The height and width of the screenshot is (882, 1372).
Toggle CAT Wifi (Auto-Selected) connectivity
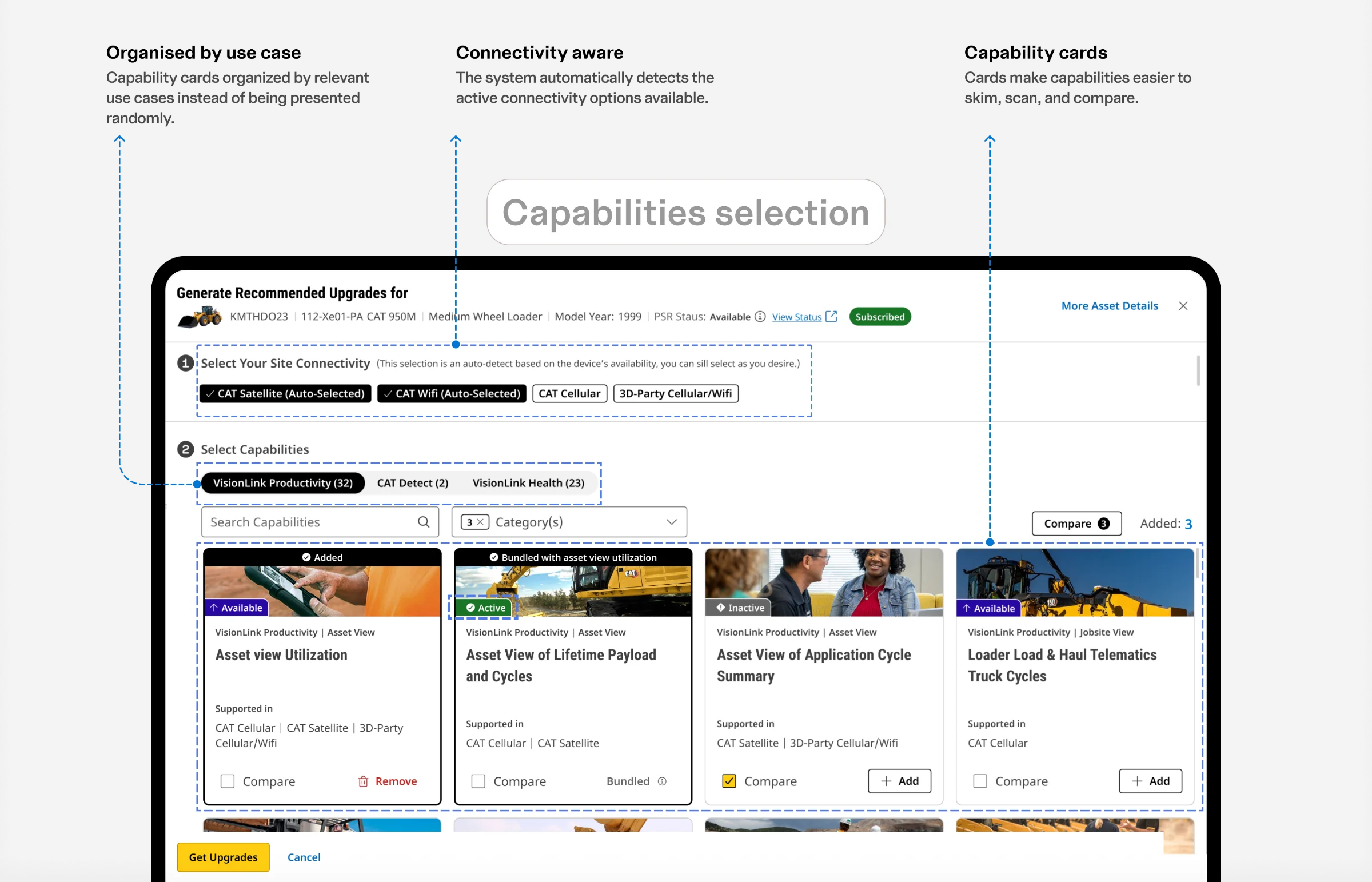[x=452, y=393]
